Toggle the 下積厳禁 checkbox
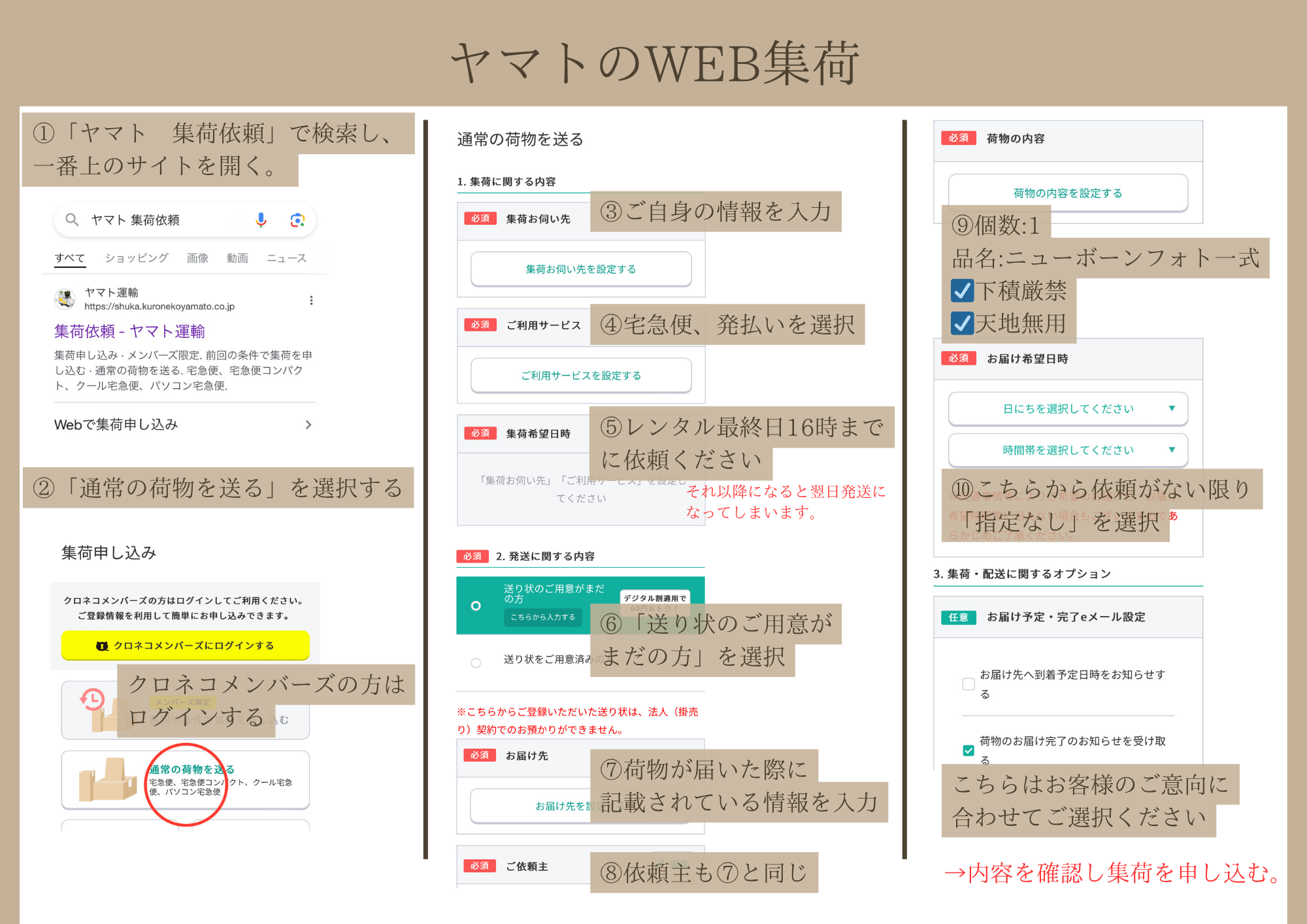Viewport: 1307px width, 924px height. click(963, 291)
